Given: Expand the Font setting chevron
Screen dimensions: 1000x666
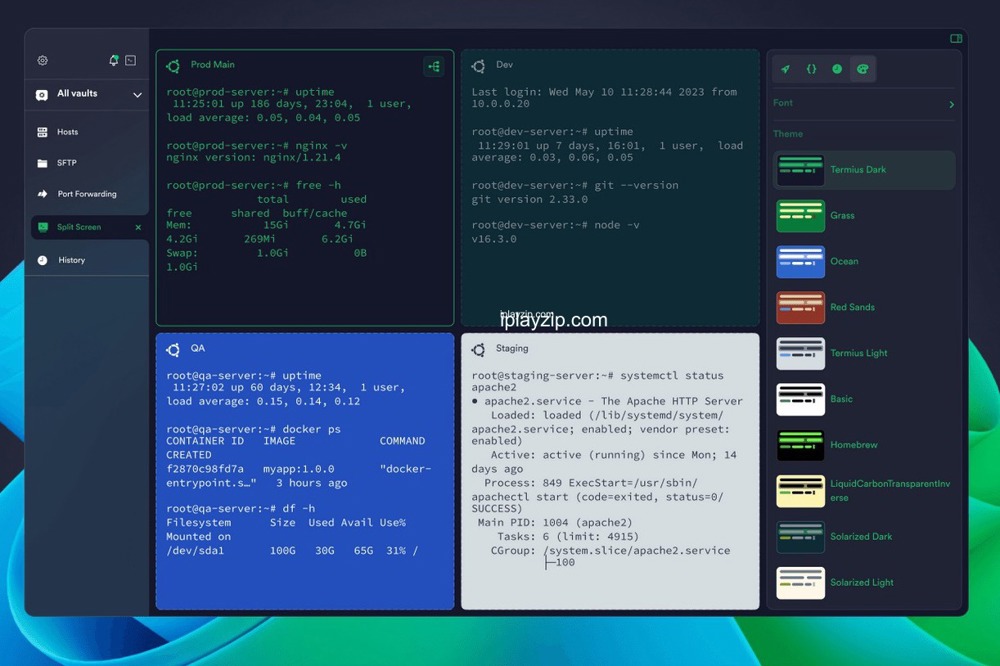Looking at the screenshot, I should [952, 104].
